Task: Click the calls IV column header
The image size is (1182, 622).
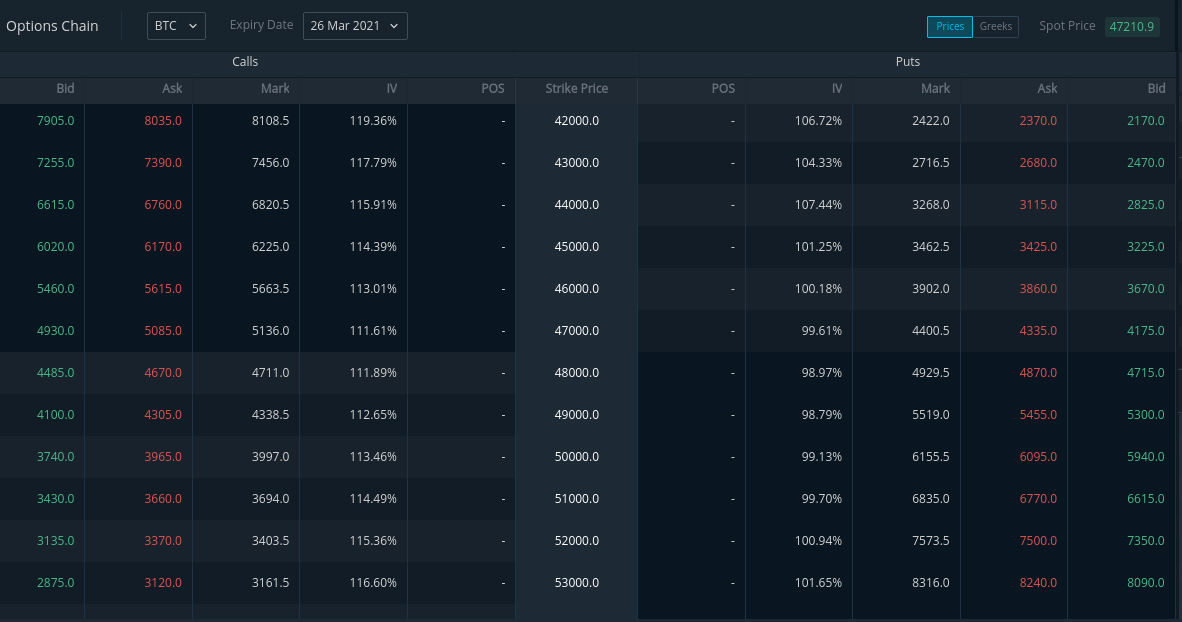Action: 391,88
